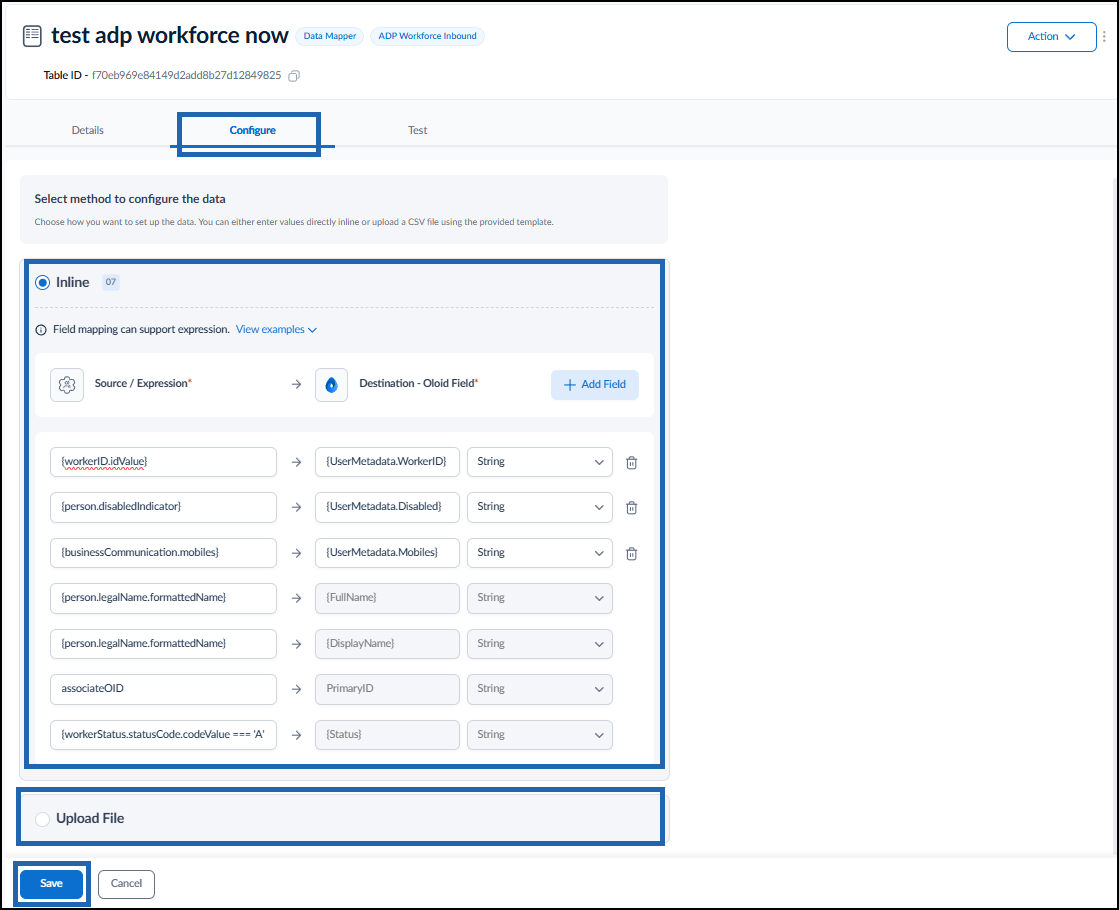
Task: Click the table document icon beside title
Action: click(32, 36)
